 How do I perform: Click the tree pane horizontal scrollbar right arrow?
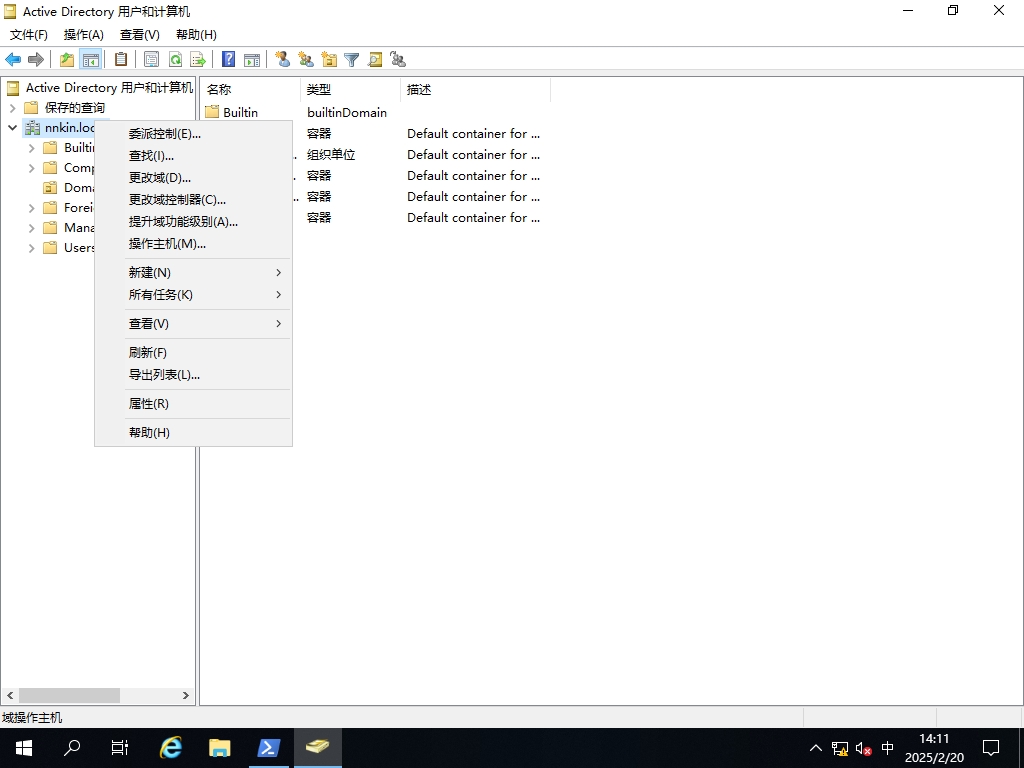point(185,695)
